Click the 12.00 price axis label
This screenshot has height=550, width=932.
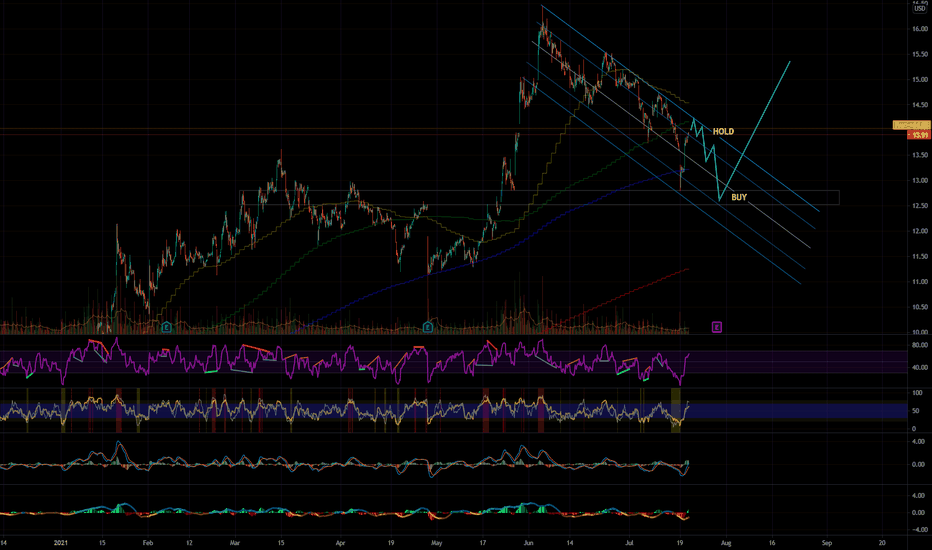pyautogui.click(x=920, y=231)
